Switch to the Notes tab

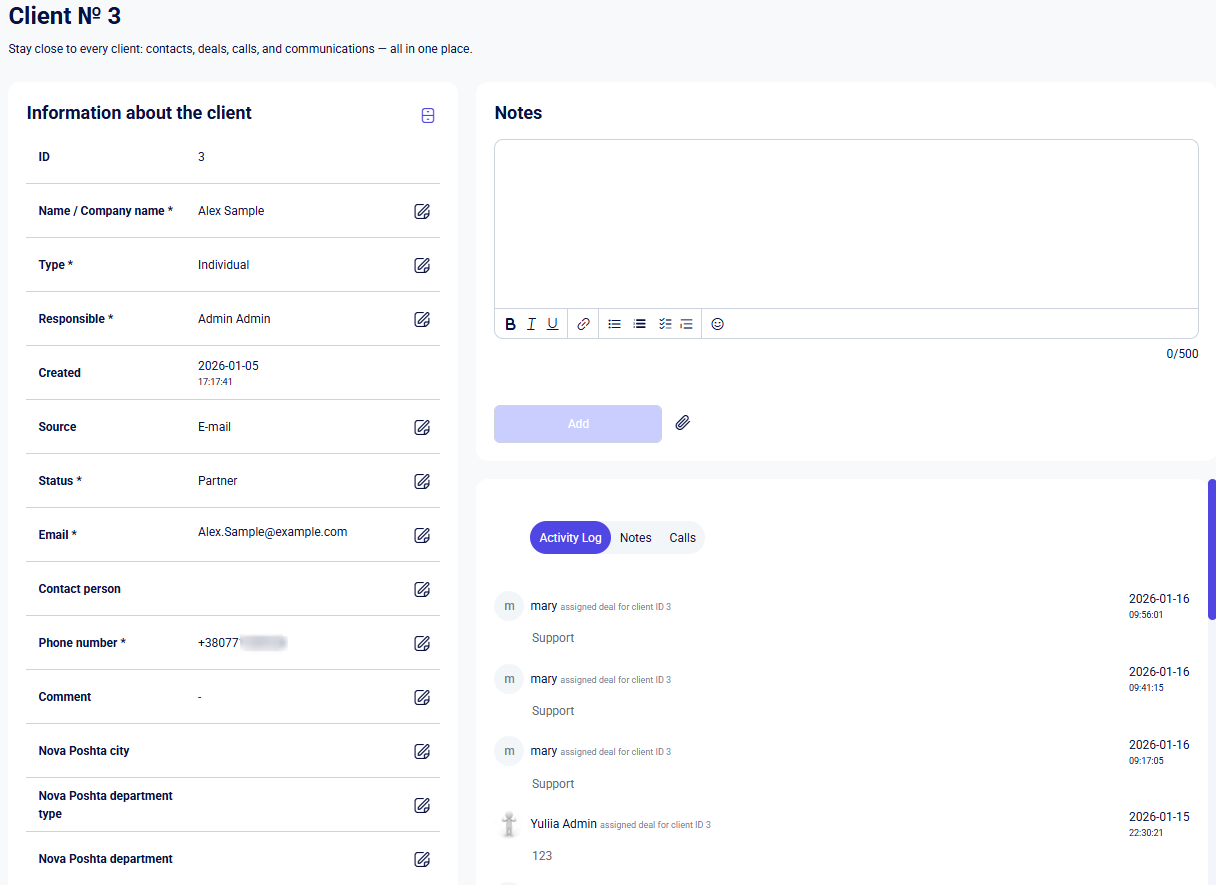click(635, 538)
